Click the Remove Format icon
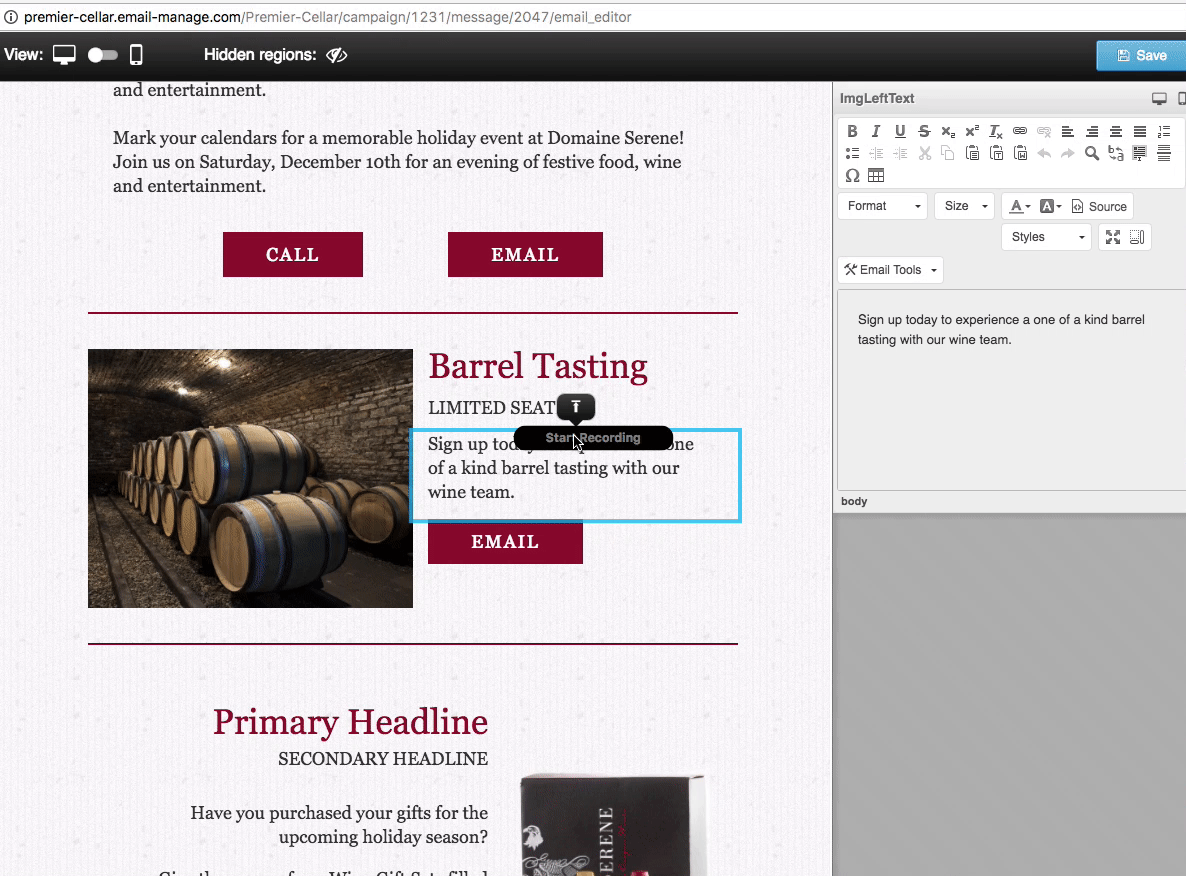The height and width of the screenshot is (876, 1186). click(996, 131)
